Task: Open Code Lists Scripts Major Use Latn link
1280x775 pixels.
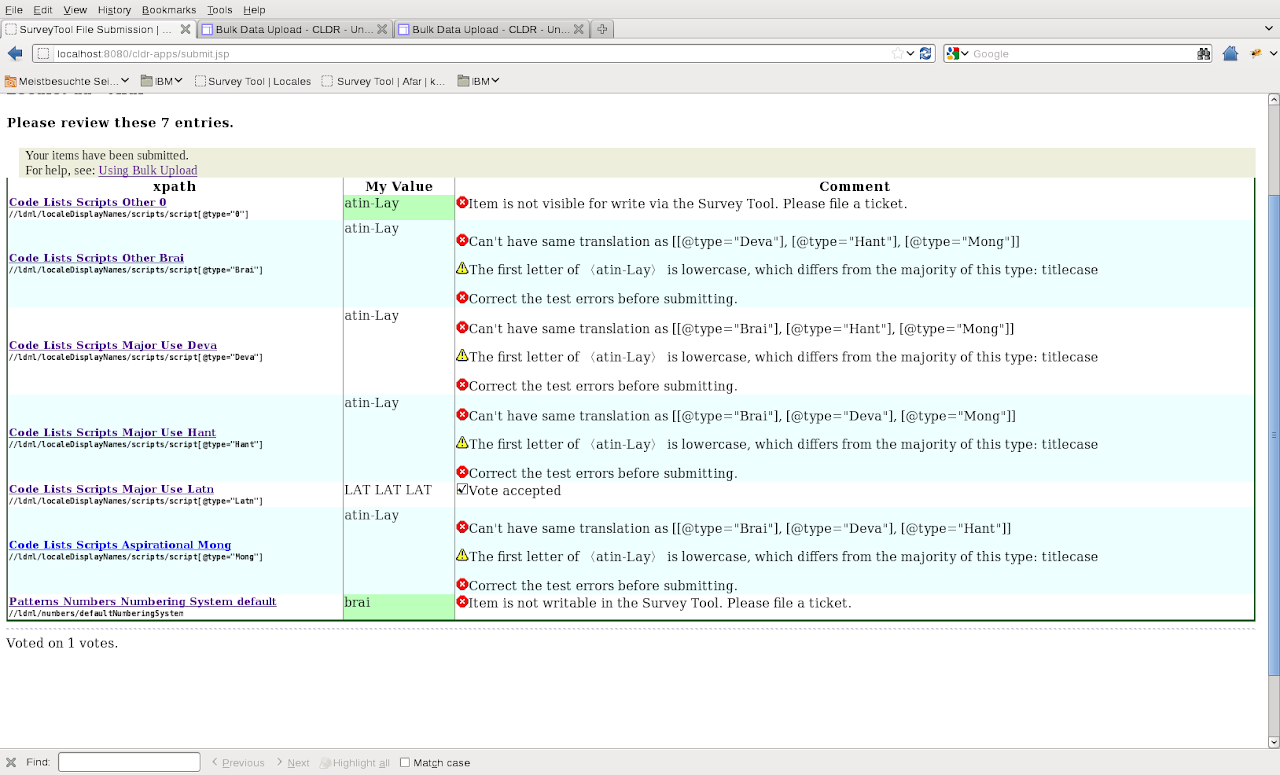Action: click(111, 489)
